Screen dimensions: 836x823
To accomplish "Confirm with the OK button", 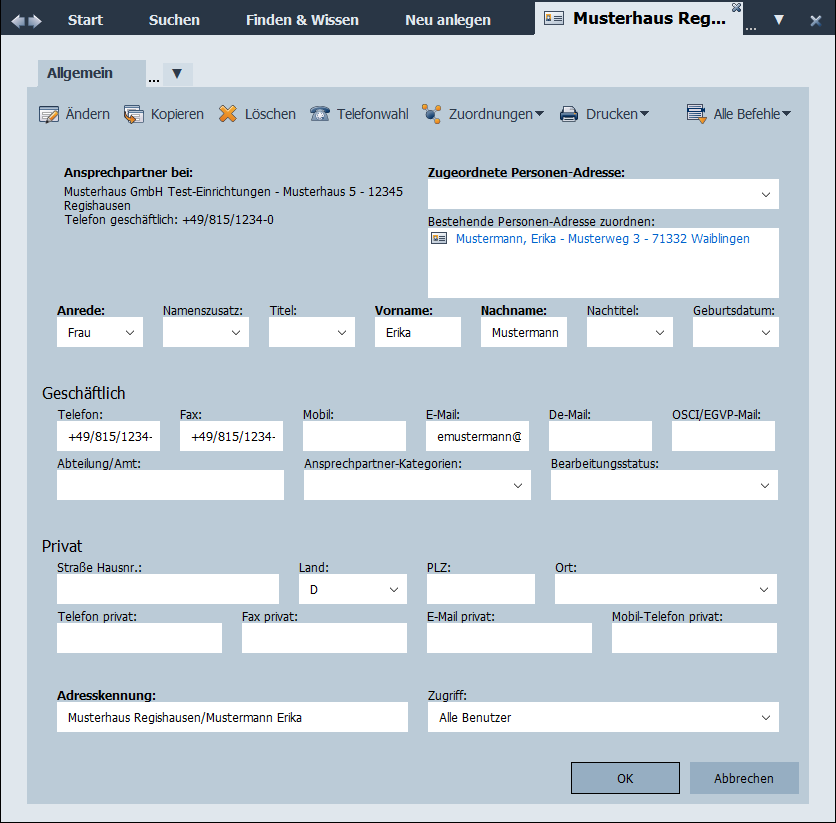I will pyautogui.click(x=625, y=778).
